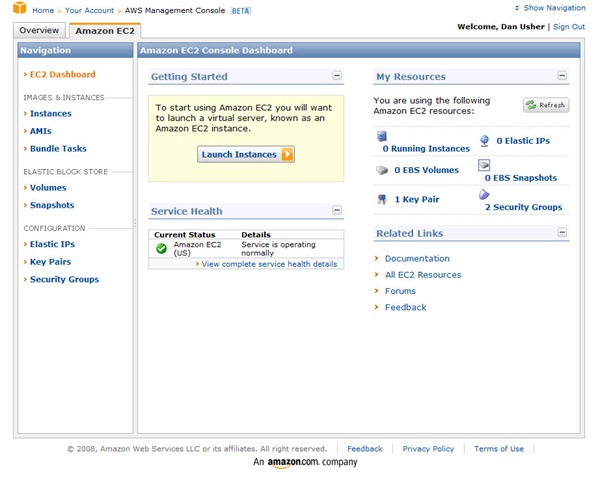Open 0 EBS Volumes resource link
This screenshot has height=480, width=598.
(x=426, y=170)
